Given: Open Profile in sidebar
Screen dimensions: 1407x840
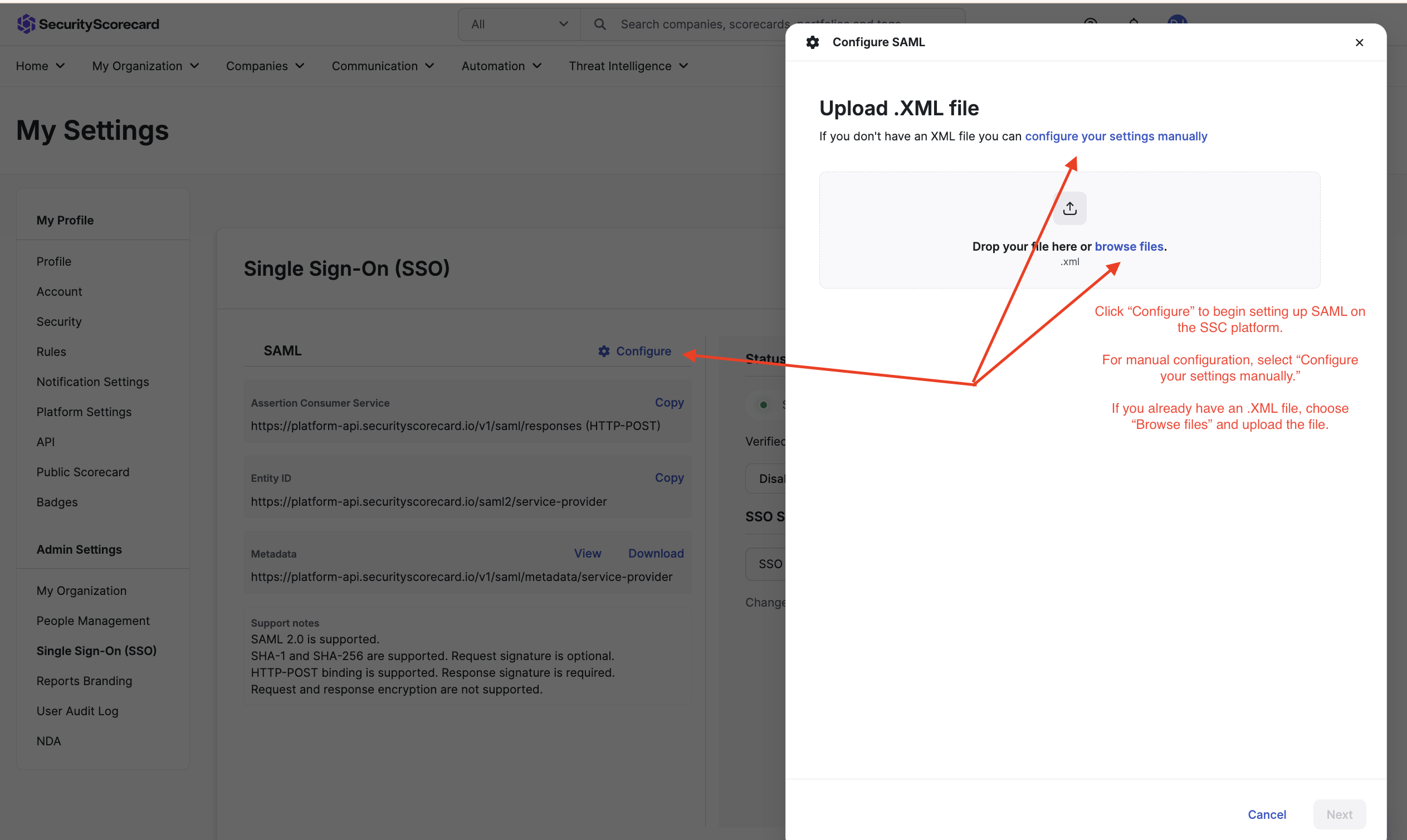Looking at the screenshot, I should (54, 261).
